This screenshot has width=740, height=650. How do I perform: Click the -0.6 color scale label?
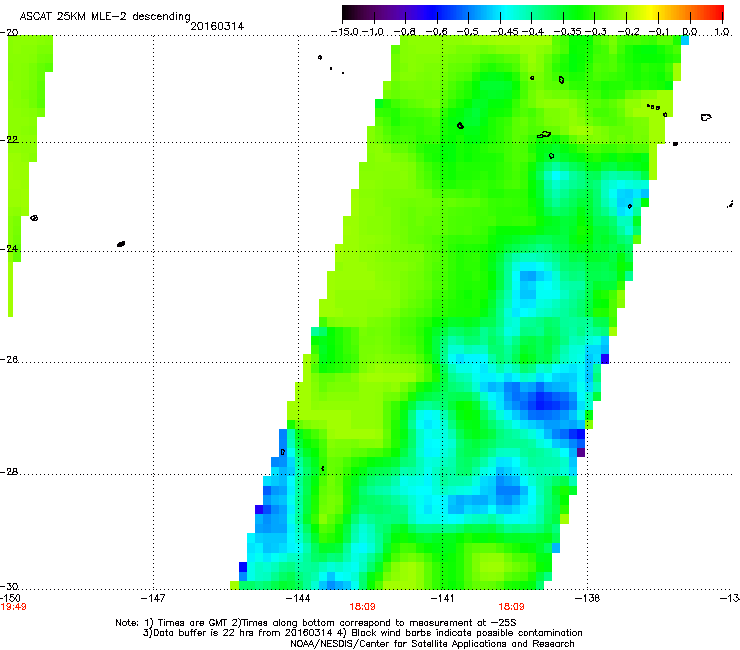[437, 32]
